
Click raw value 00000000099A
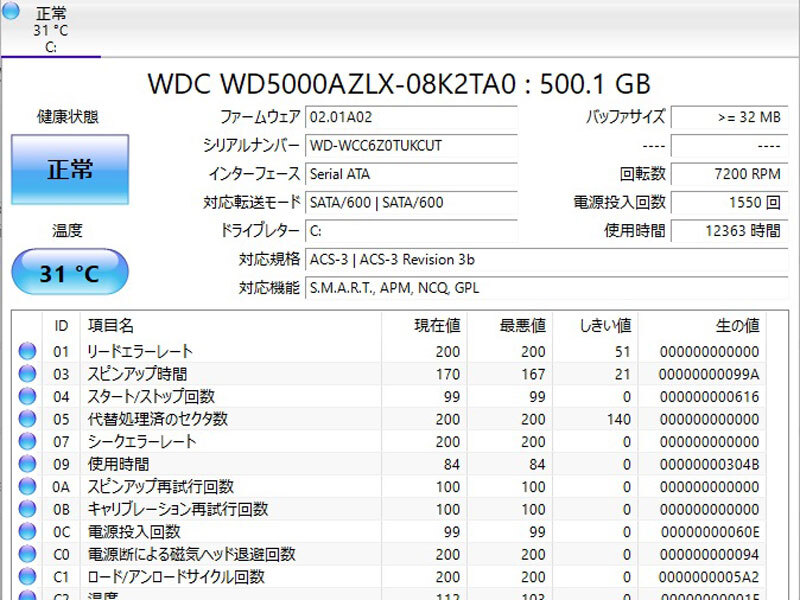709,374
